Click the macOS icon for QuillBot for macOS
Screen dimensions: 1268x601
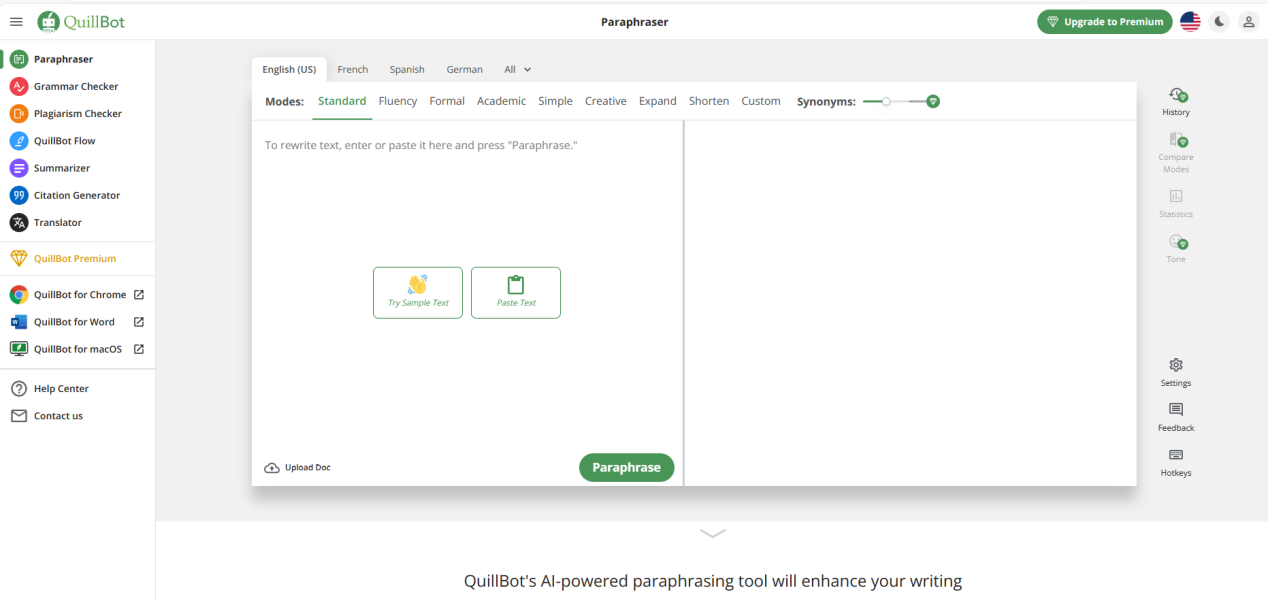19,349
